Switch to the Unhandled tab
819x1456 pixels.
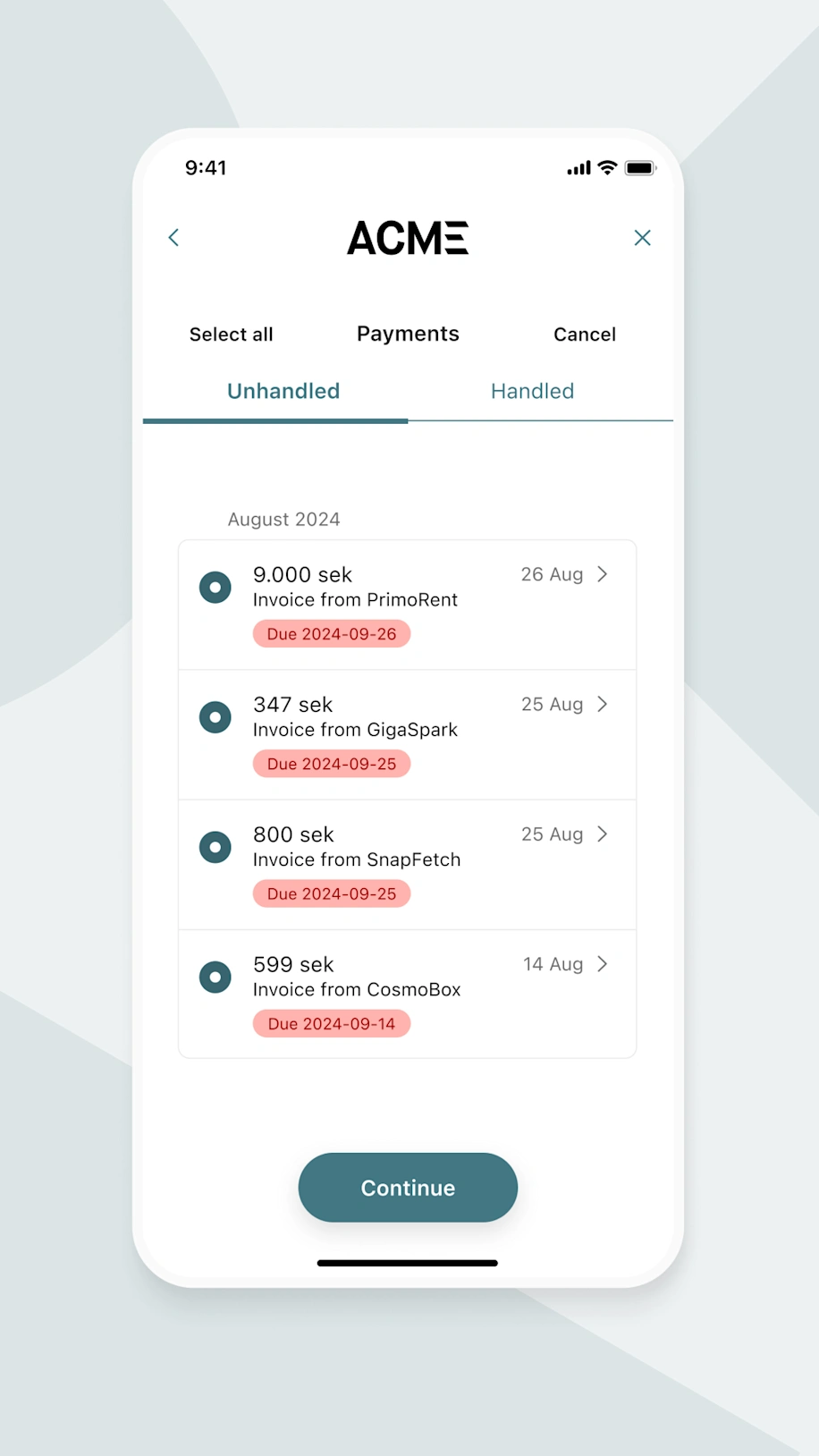coord(283,391)
